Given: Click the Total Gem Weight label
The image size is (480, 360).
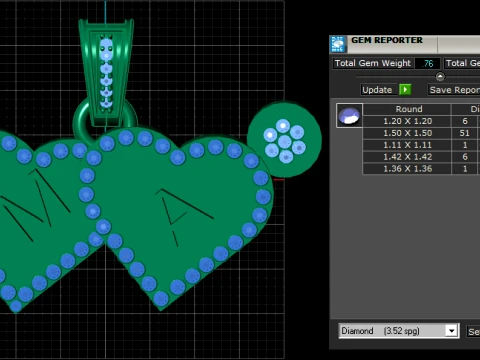Looking at the screenshot, I should coord(373,63).
